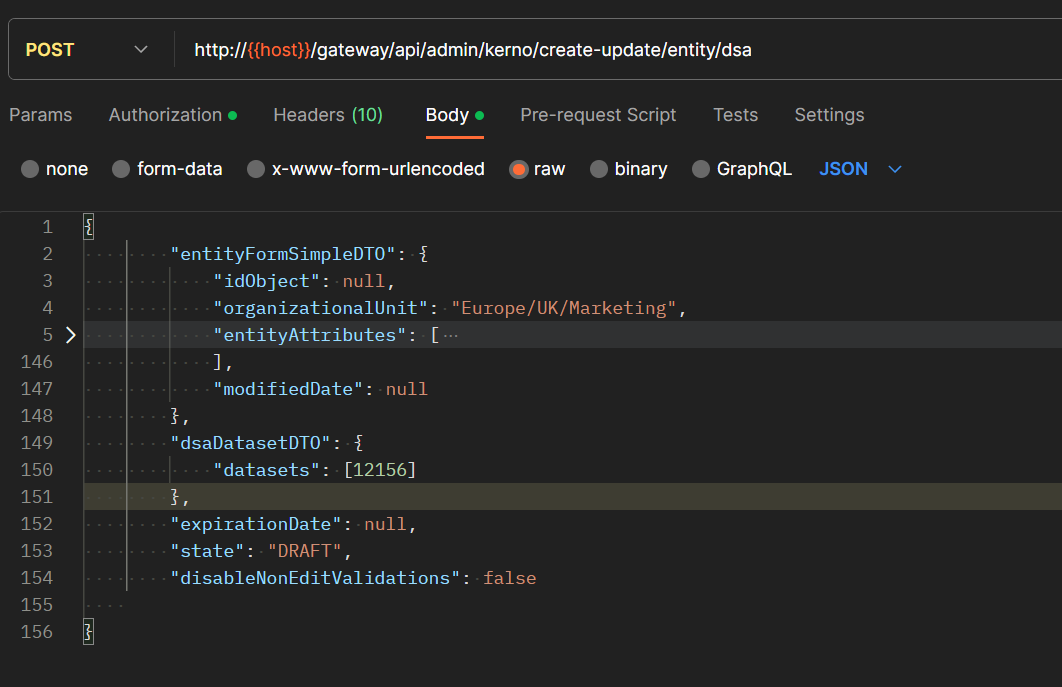The image size is (1062, 687).
Task: Click the folded ellipsis after entityAttributes
Action: (x=450, y=335)
